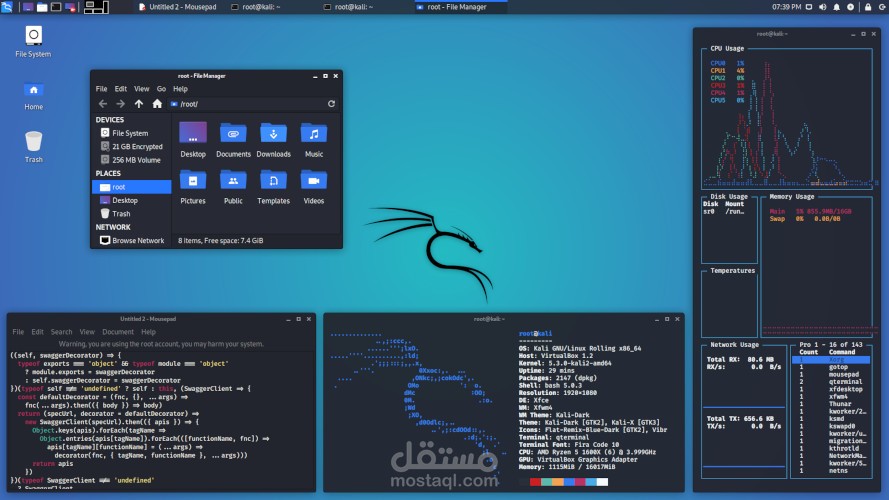Select the xfdesktop process row in gotop
Screen dimensions: 889x500
tap(831, 389)
